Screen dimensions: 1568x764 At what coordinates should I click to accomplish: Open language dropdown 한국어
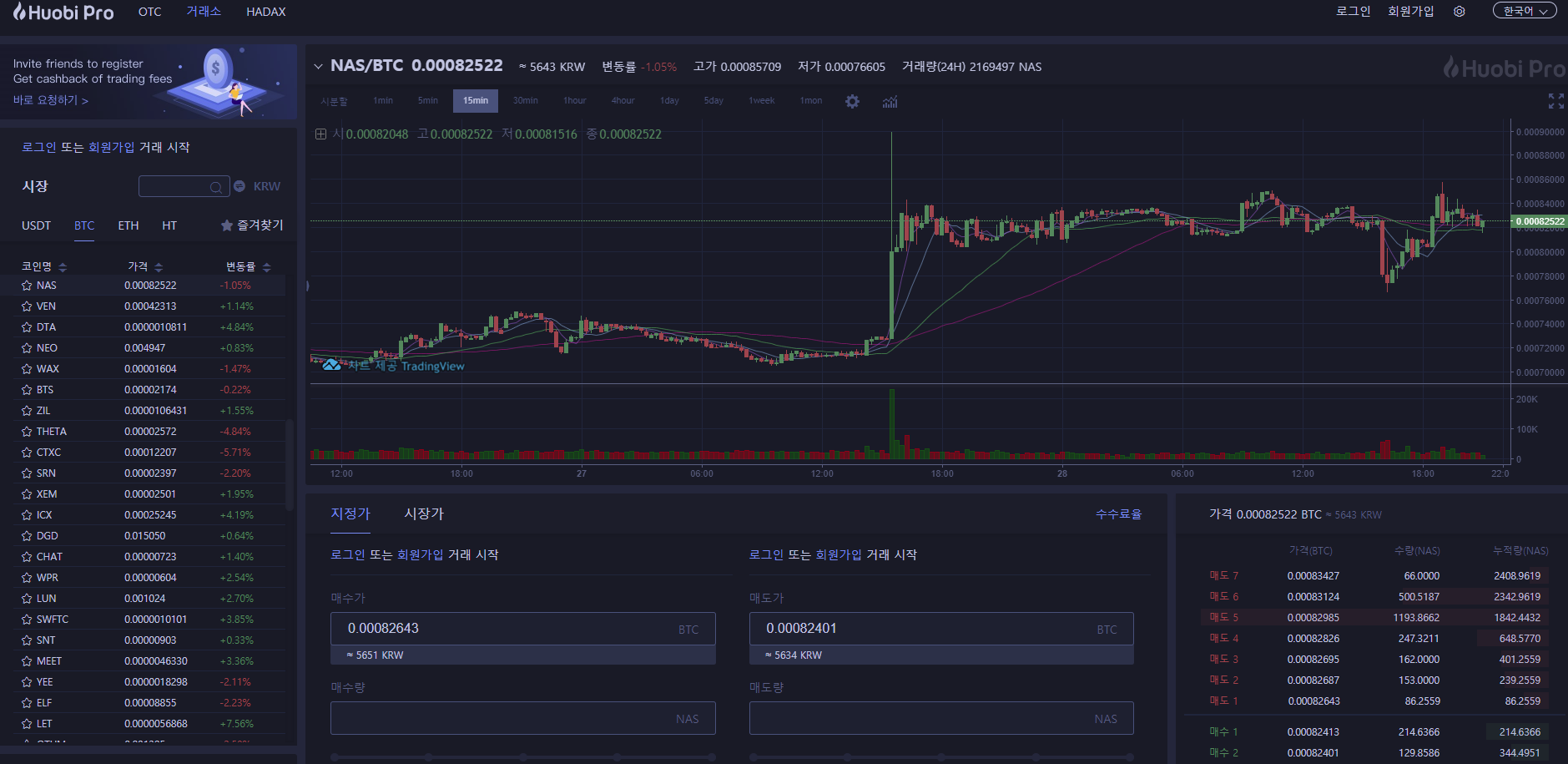click(1525, 11)
